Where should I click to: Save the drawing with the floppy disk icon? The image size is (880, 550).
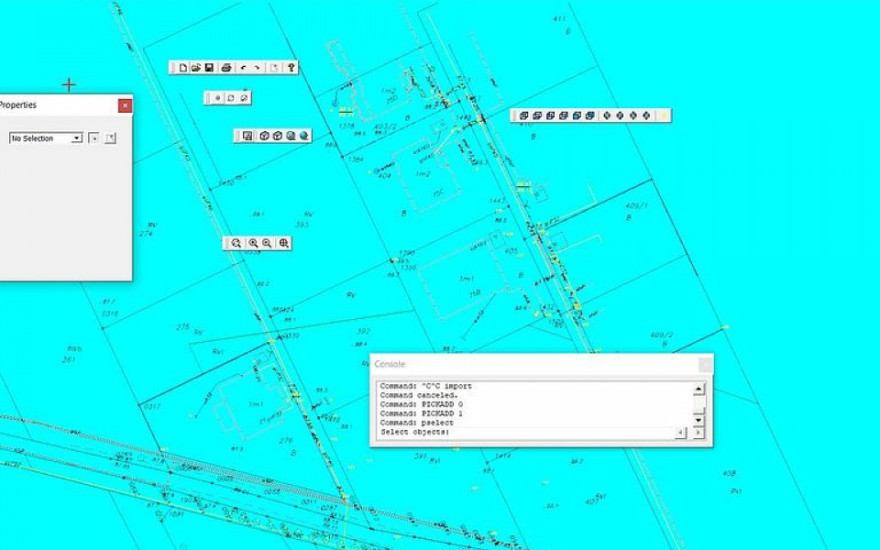209,68
